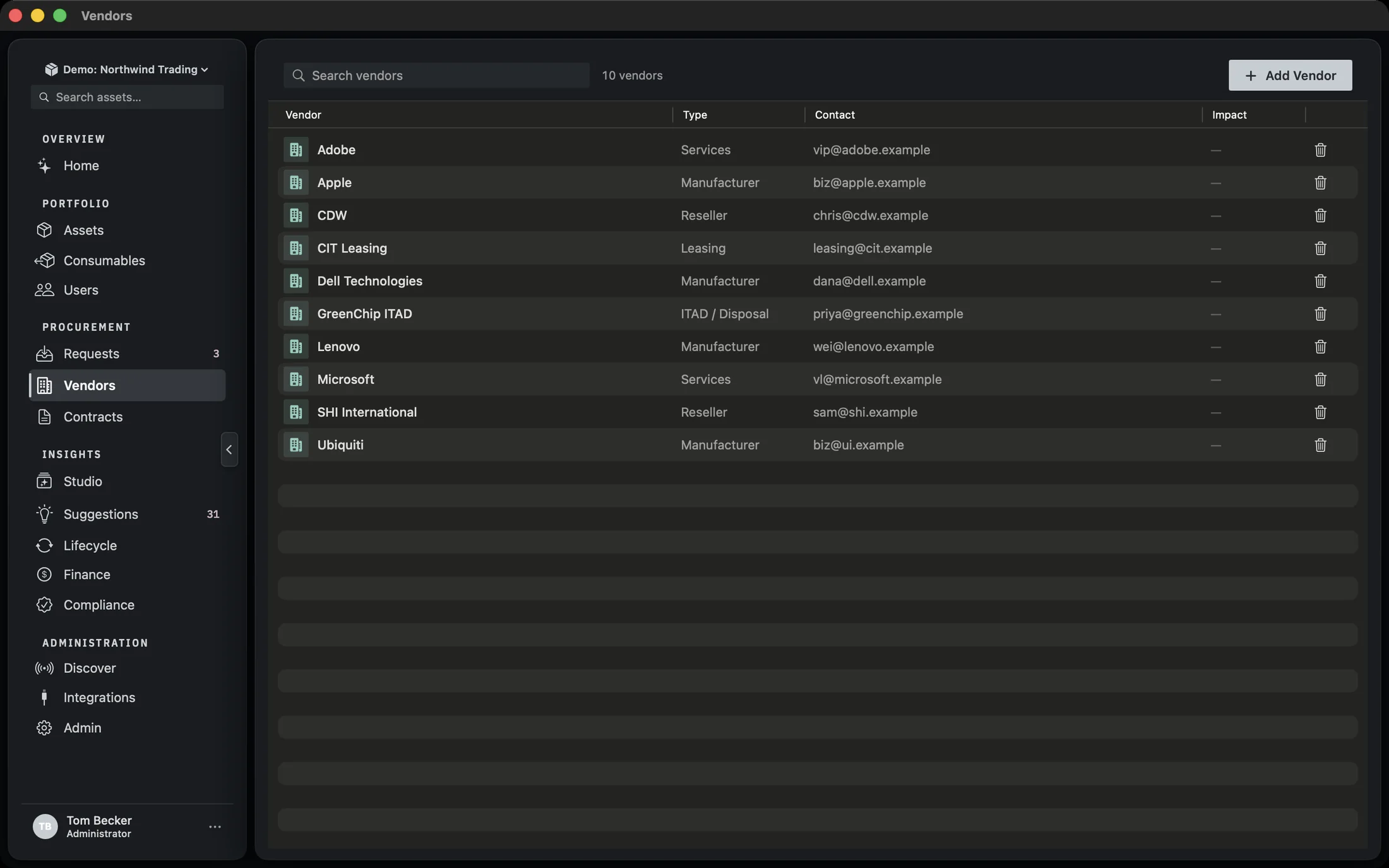This screenshot has width=1389, height=868.
Task: Open the Assets section
Action: click(x=127, y=230)
